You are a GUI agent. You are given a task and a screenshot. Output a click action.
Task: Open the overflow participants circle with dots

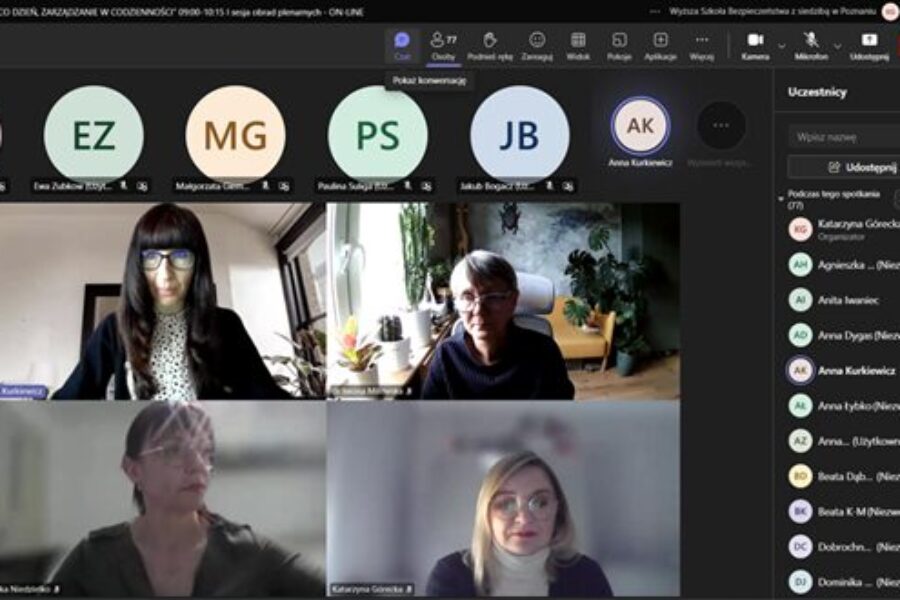click(721, 125)
